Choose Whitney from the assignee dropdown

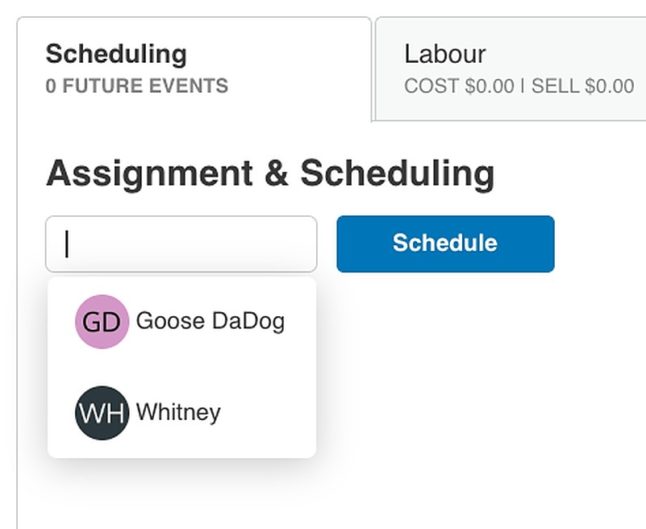182,413
